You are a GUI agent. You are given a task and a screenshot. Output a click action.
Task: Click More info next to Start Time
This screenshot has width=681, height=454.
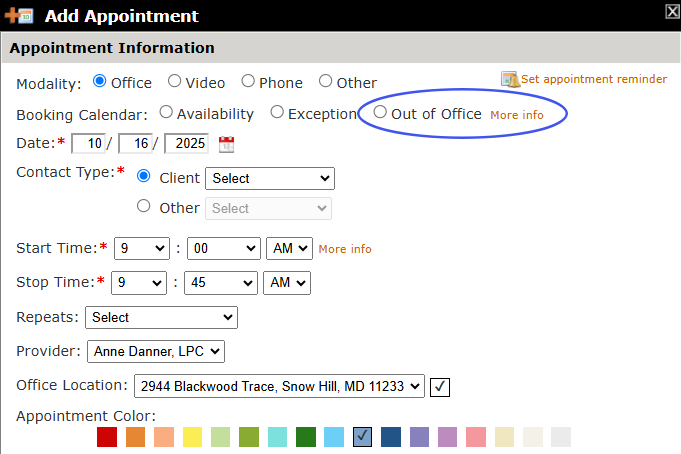click(345, 249)
